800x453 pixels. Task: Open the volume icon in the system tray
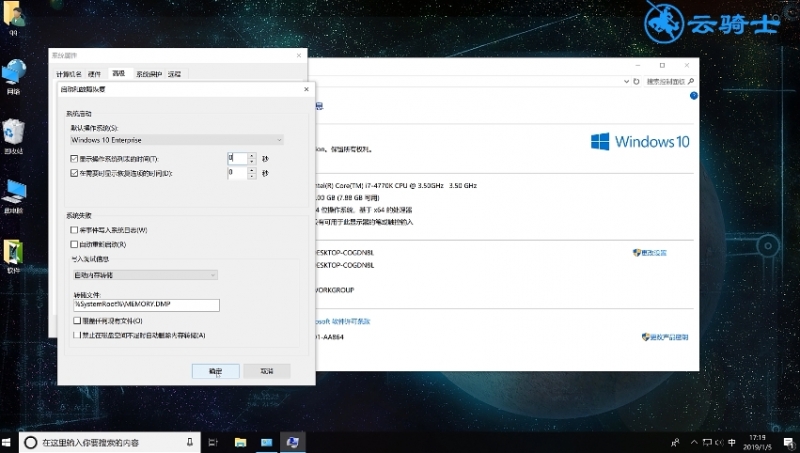[x=719, y=442]
